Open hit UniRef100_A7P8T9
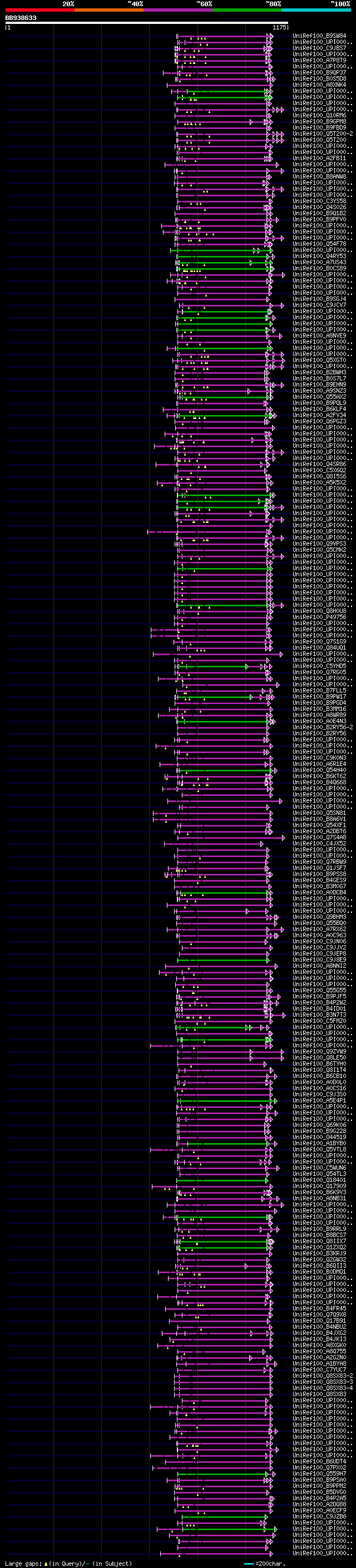Screen dimensions: 356x1568 click(x=319, y=60)
